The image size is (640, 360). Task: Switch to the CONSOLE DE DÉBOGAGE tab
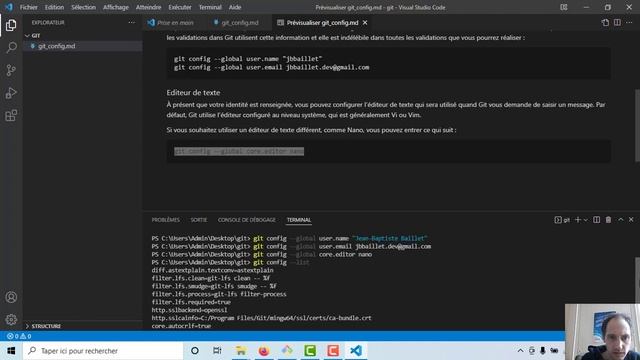tap(247, 220)
